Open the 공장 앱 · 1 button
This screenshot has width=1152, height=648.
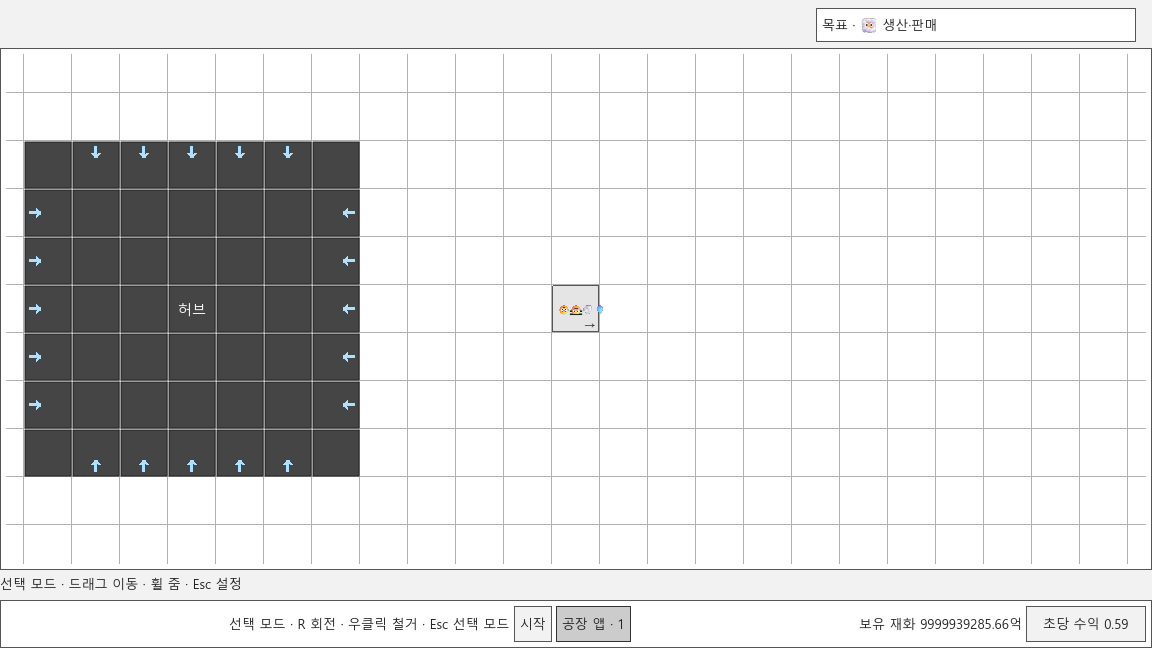593,624
